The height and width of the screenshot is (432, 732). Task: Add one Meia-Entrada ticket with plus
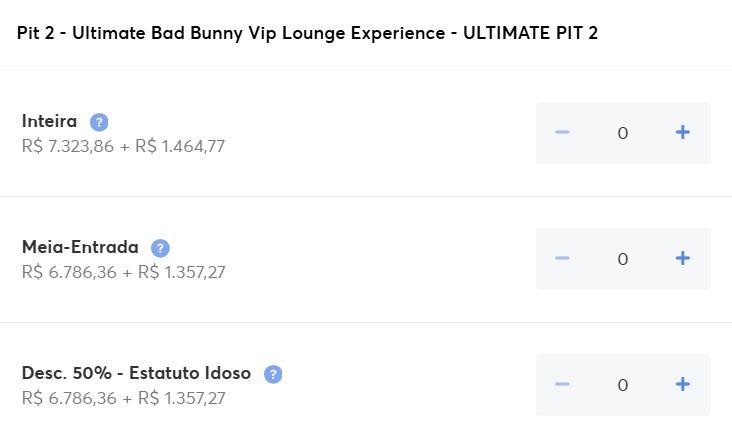coord(683,258)
